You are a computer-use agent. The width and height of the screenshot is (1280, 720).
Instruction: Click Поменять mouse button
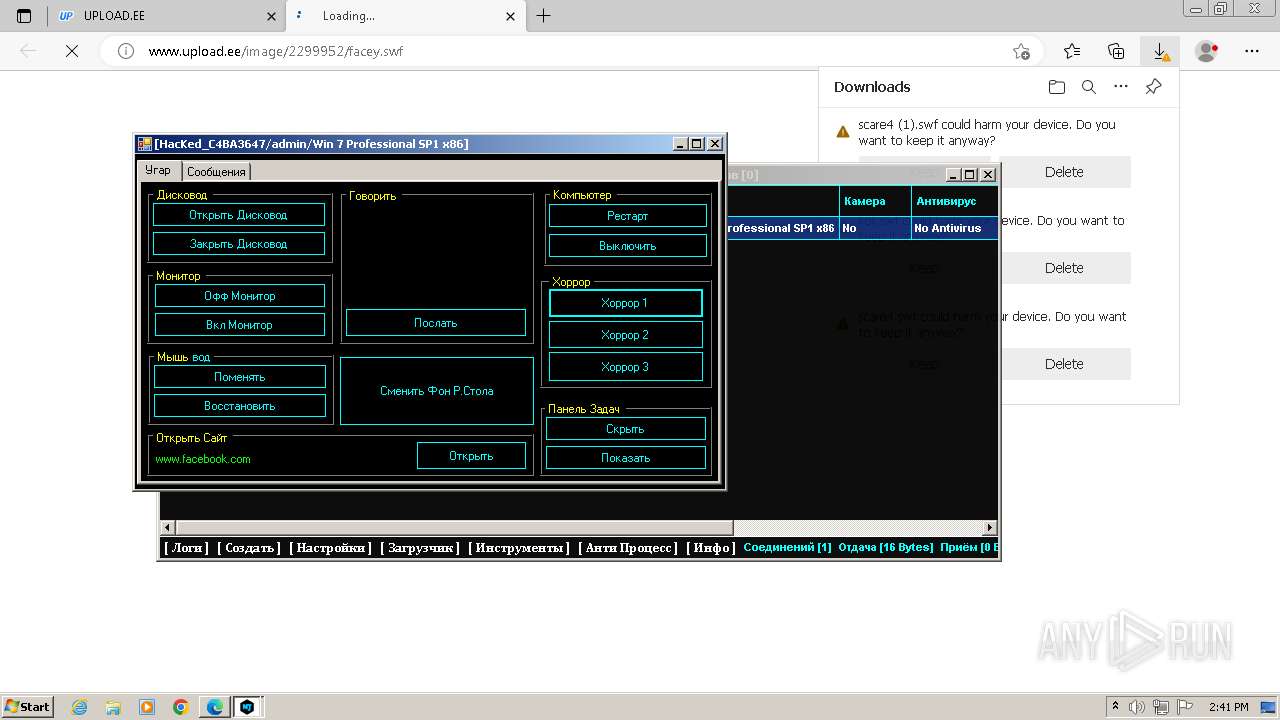pos(240,377)
